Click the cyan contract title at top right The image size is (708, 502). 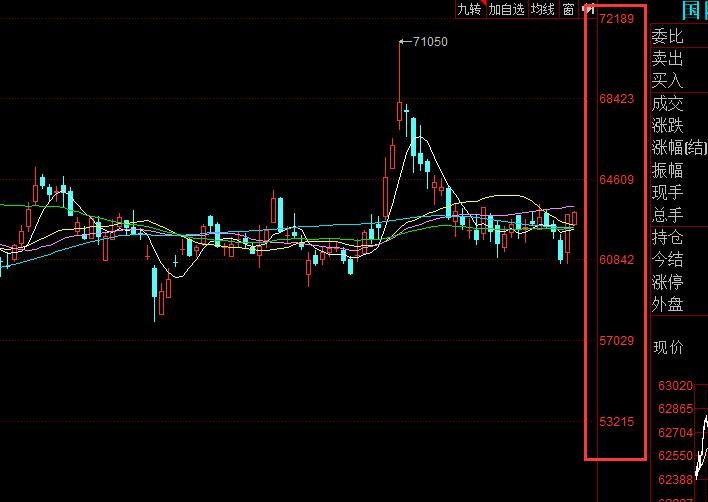coord(693,11)
